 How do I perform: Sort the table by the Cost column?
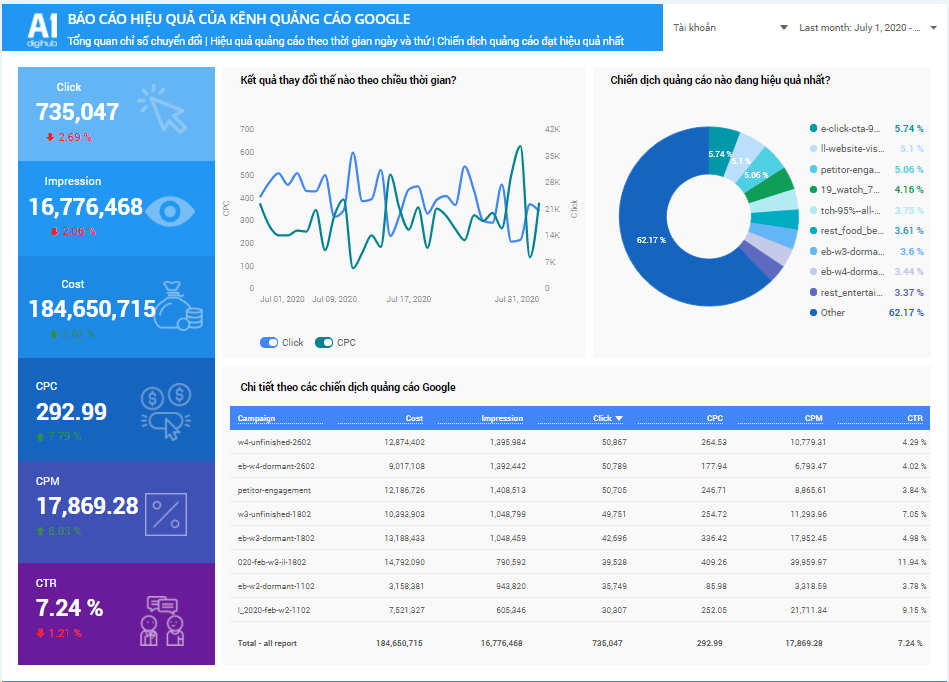pos(414,418)
